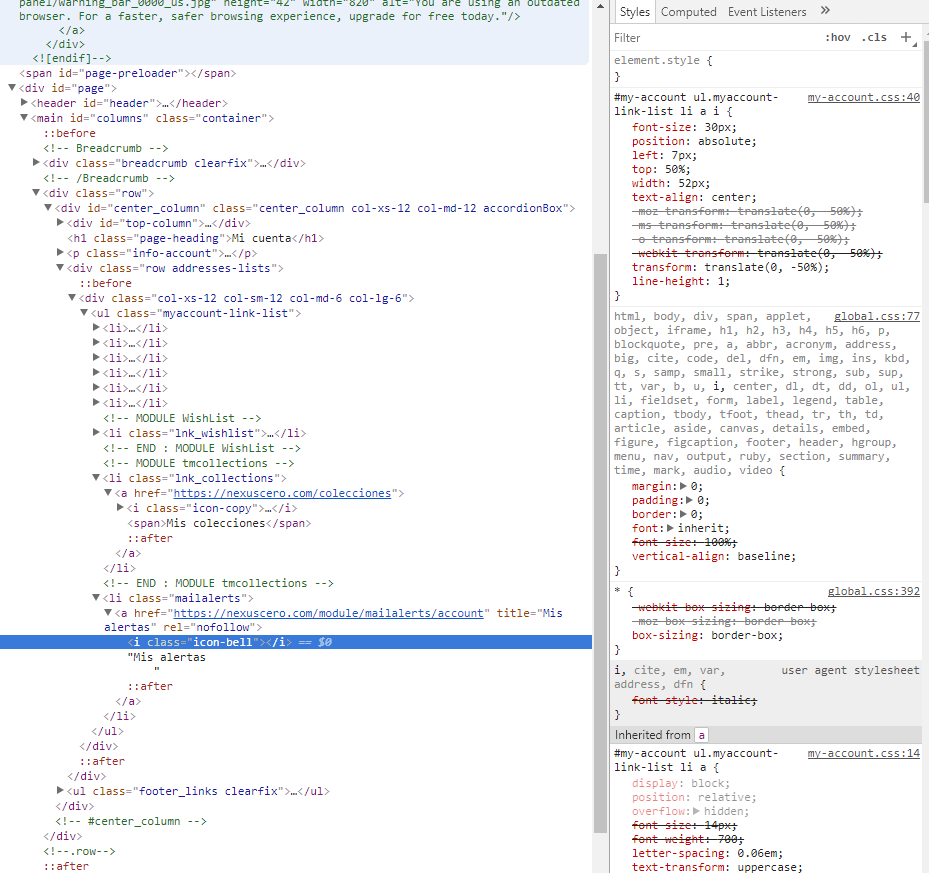Toggle the :hov element state button
929x873 pixels.
tap(838, 38)
